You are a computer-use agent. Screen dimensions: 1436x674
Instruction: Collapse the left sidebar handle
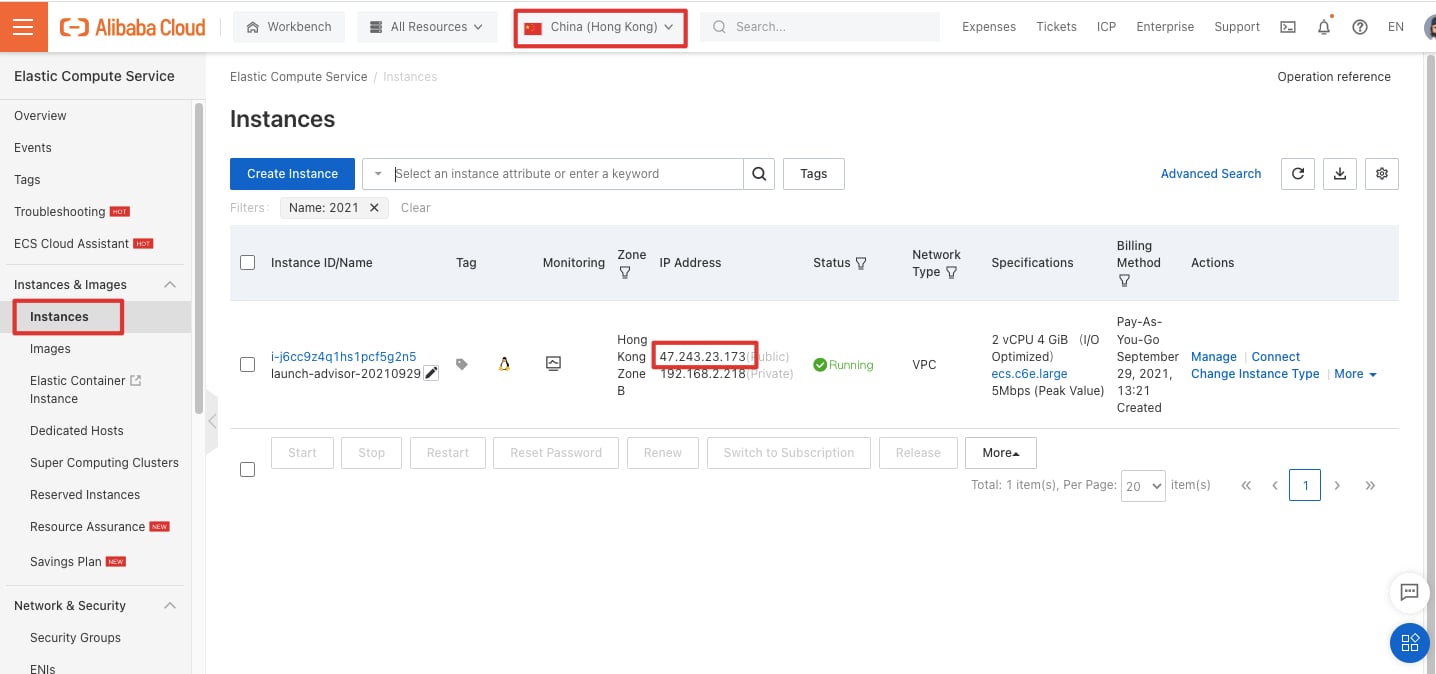click(x=212, y=422)
